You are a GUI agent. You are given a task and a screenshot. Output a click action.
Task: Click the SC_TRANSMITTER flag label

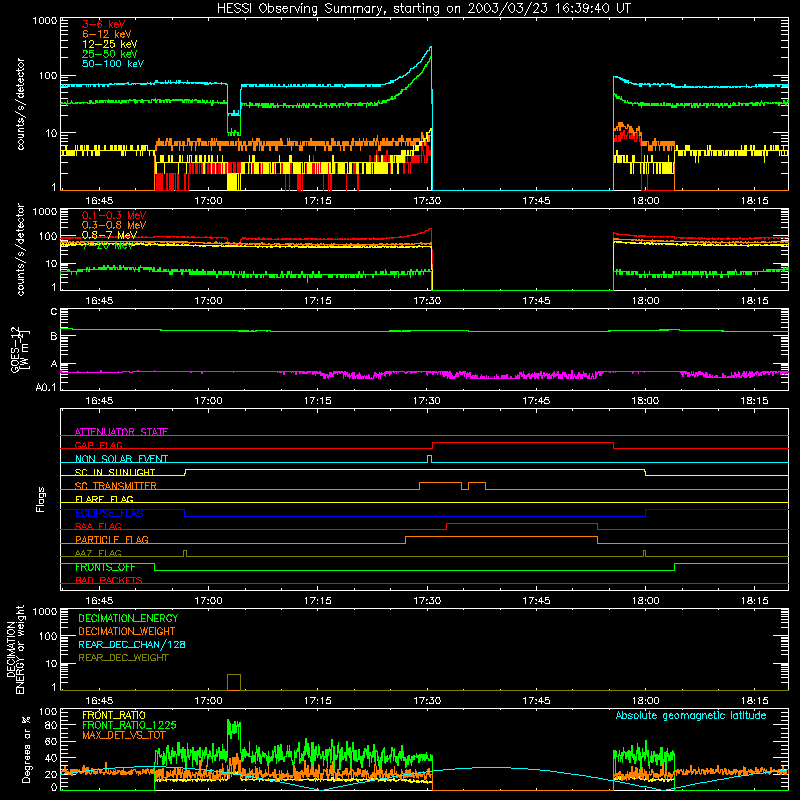(x=116, y=486)
